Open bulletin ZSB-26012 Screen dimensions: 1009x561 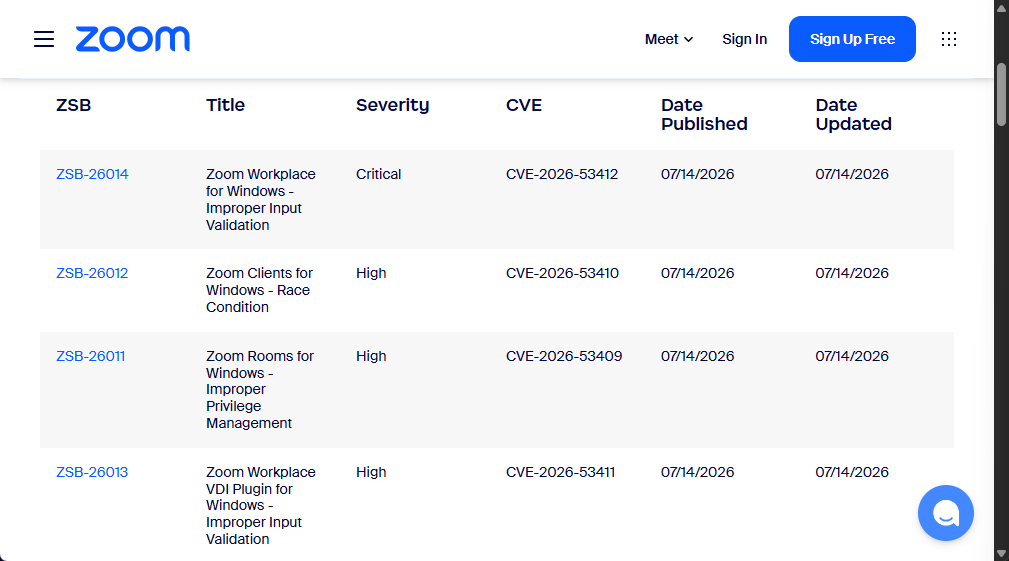pyautogui.click(x=92, y=273)
